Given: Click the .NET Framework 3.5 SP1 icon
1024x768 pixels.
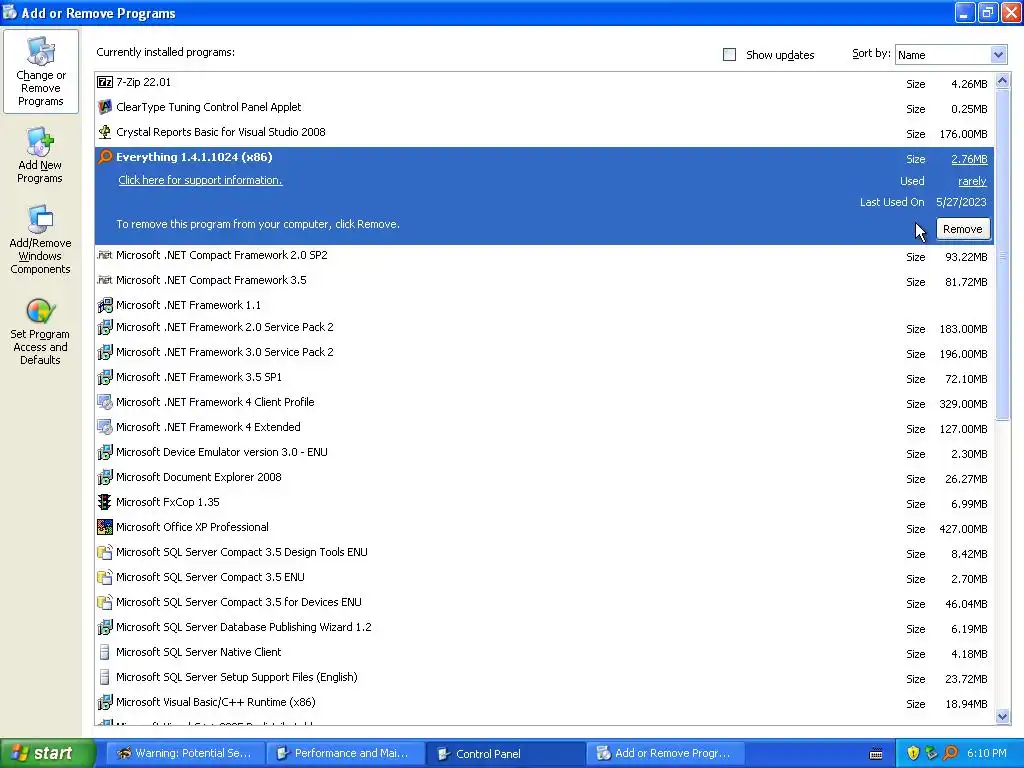Looking at the screenshot, I should (104, 377).
